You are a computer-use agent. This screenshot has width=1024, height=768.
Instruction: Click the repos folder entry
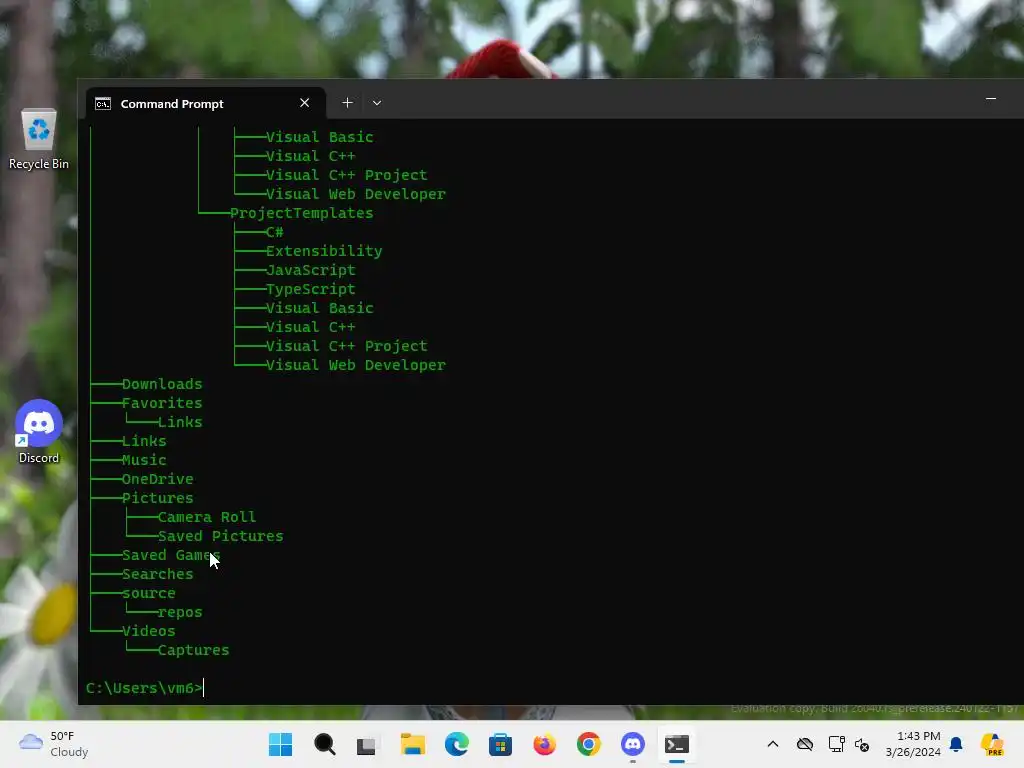click(180, 612)
